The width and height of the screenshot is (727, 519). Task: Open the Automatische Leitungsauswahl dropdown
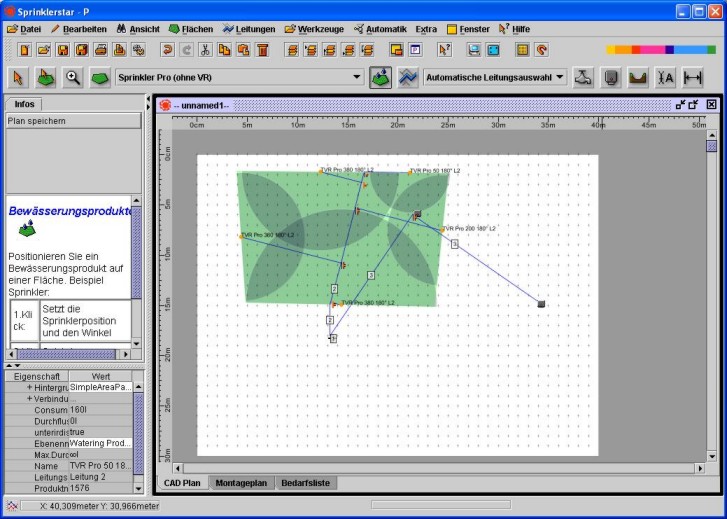(x=560, y=77)
